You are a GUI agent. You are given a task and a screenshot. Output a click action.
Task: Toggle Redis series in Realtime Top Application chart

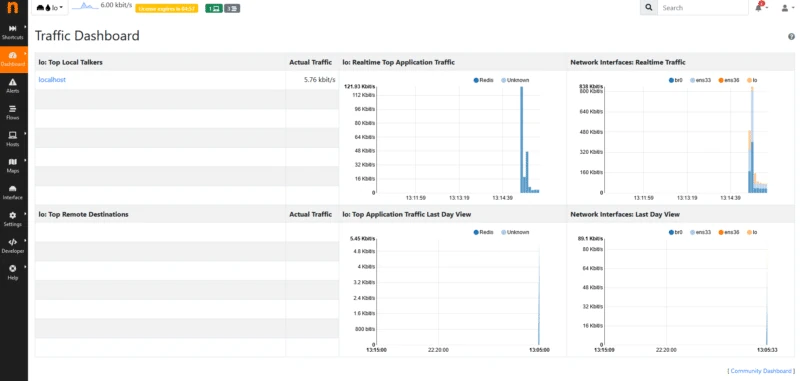[483, 80]
